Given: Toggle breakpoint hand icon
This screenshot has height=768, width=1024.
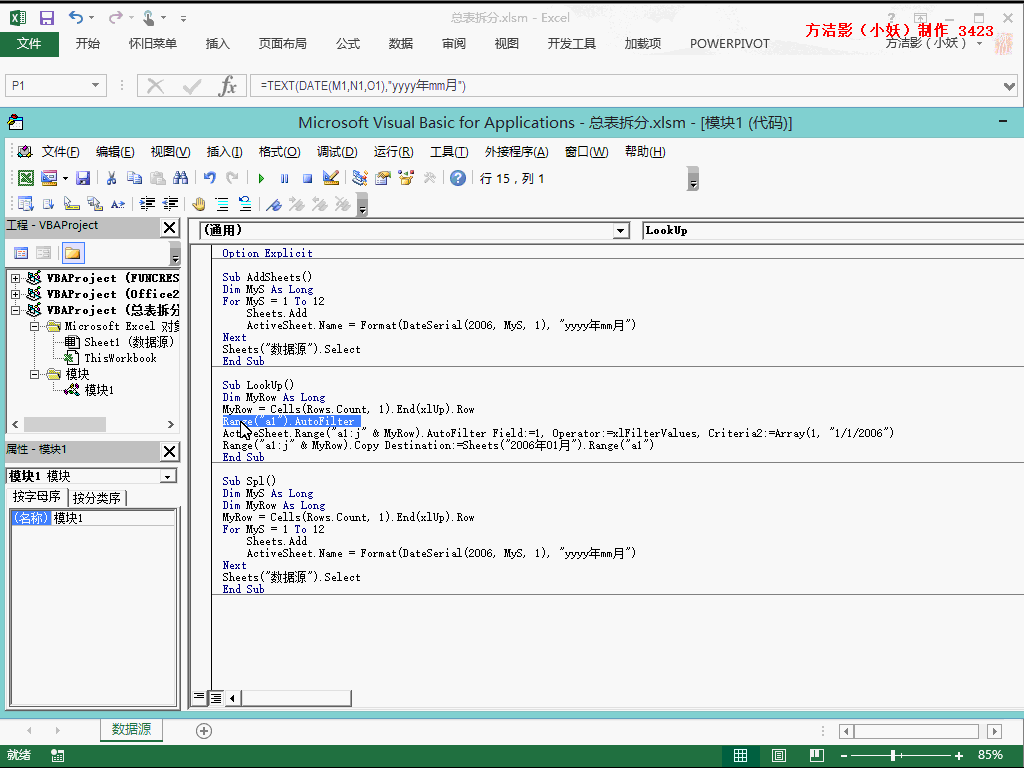Looking at the screenshot, I should pos(199,204).
